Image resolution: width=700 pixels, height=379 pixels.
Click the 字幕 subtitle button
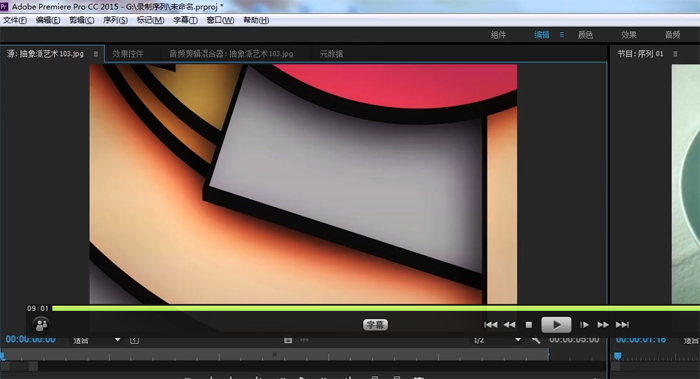[375, 325]
